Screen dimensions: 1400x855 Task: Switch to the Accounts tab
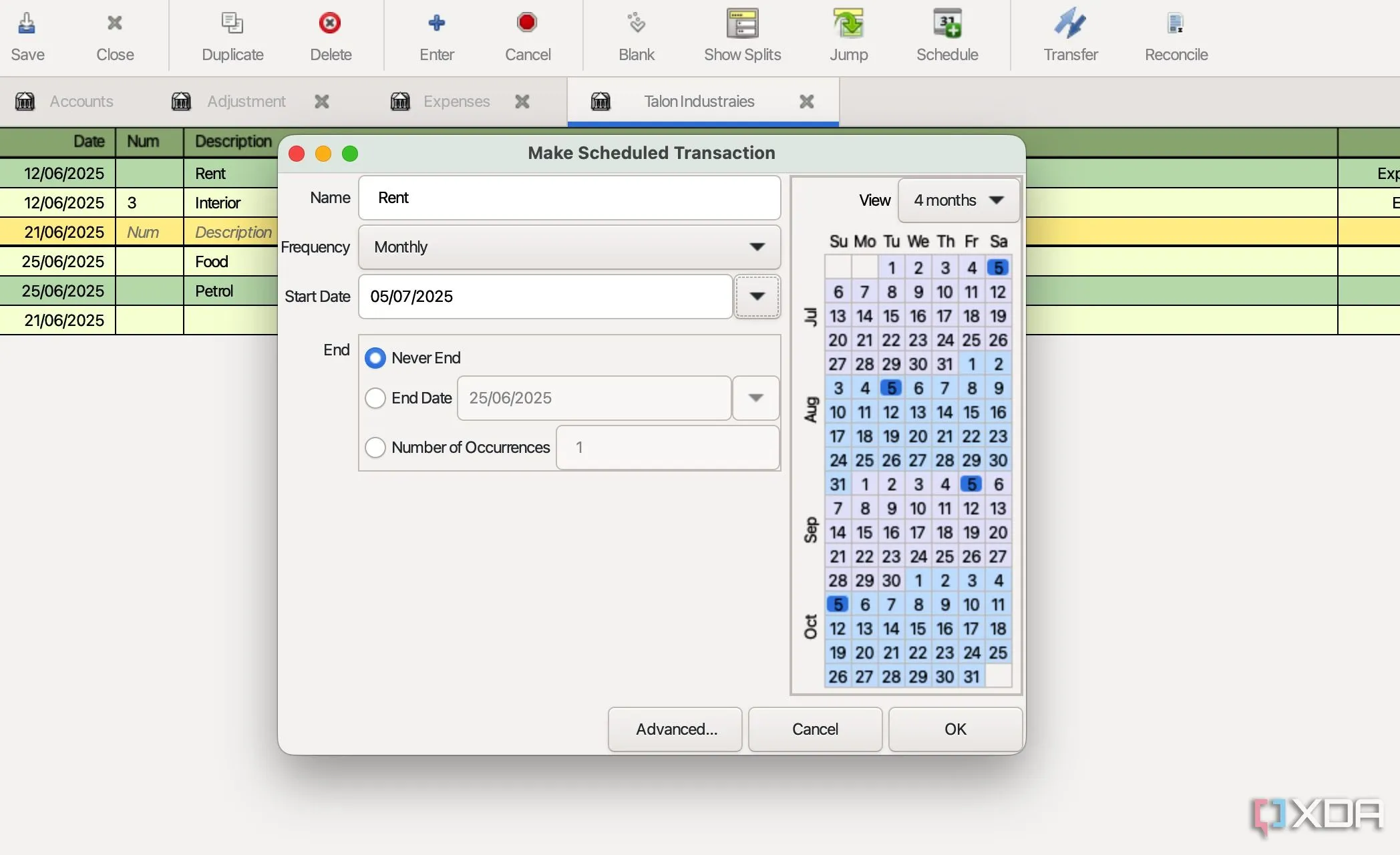tap(81, 102)
